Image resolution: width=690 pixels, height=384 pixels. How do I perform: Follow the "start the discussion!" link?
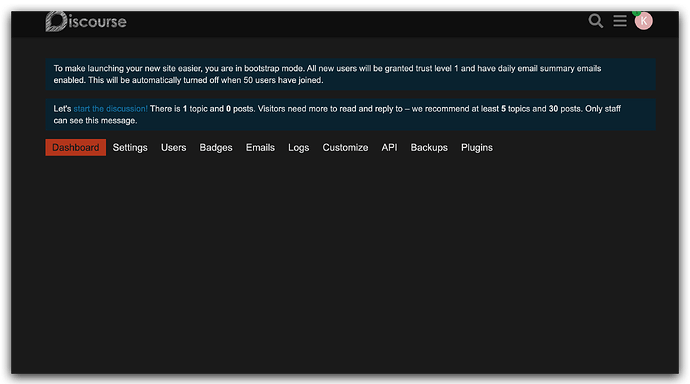point(110,109)
